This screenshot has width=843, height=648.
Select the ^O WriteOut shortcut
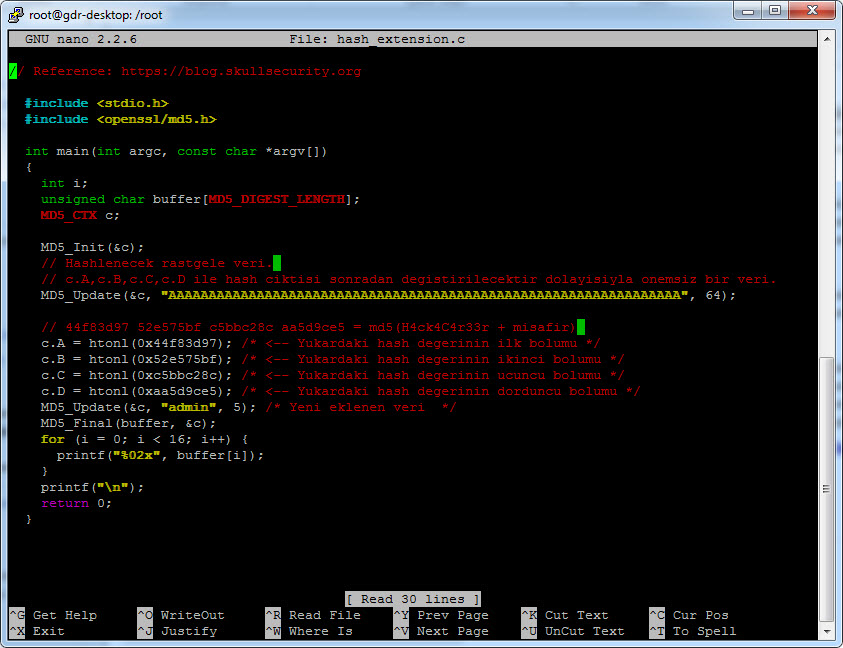click(x=180, y=615)
